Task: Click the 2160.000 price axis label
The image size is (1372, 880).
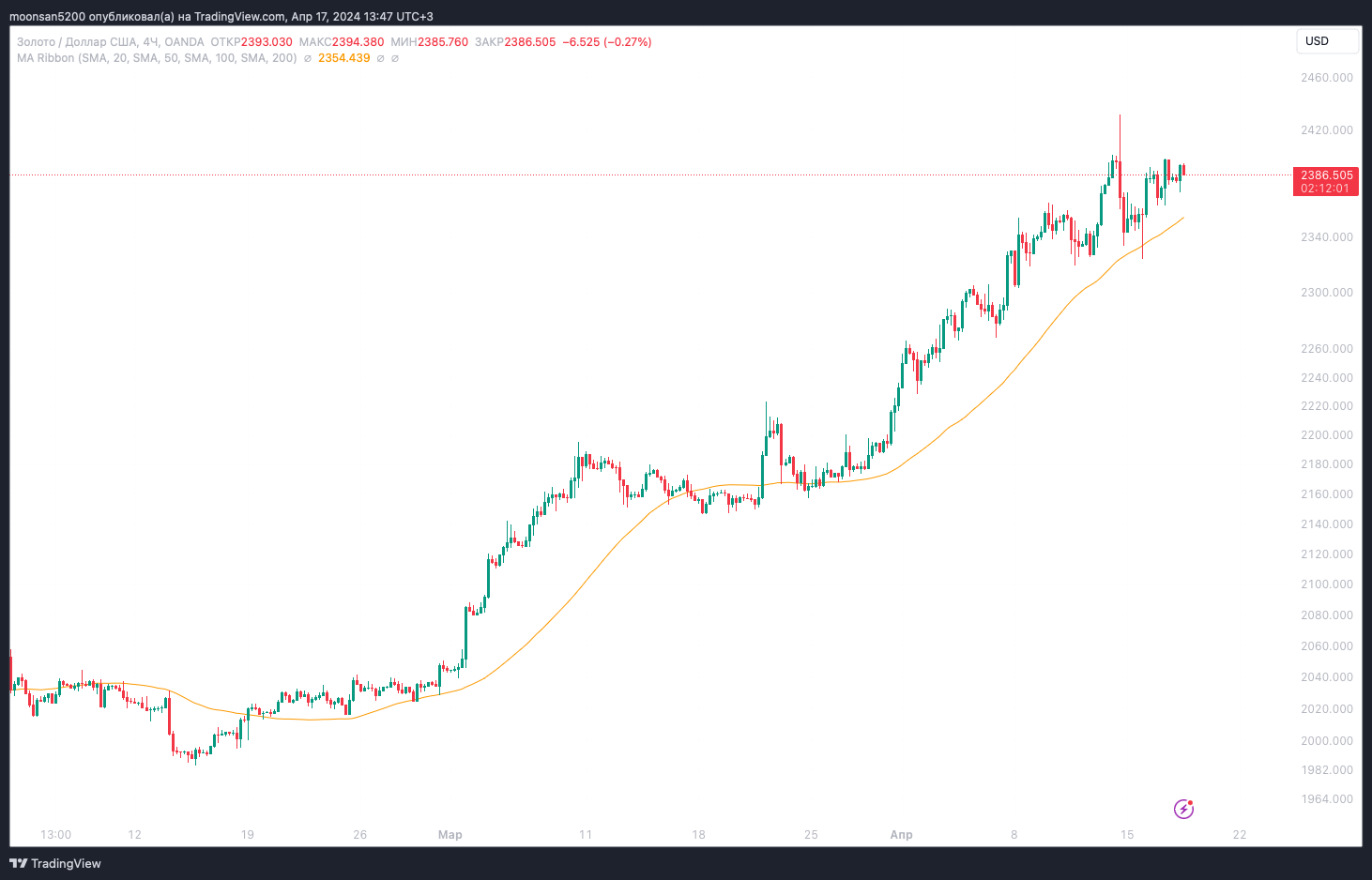Action: [1327, 494]
